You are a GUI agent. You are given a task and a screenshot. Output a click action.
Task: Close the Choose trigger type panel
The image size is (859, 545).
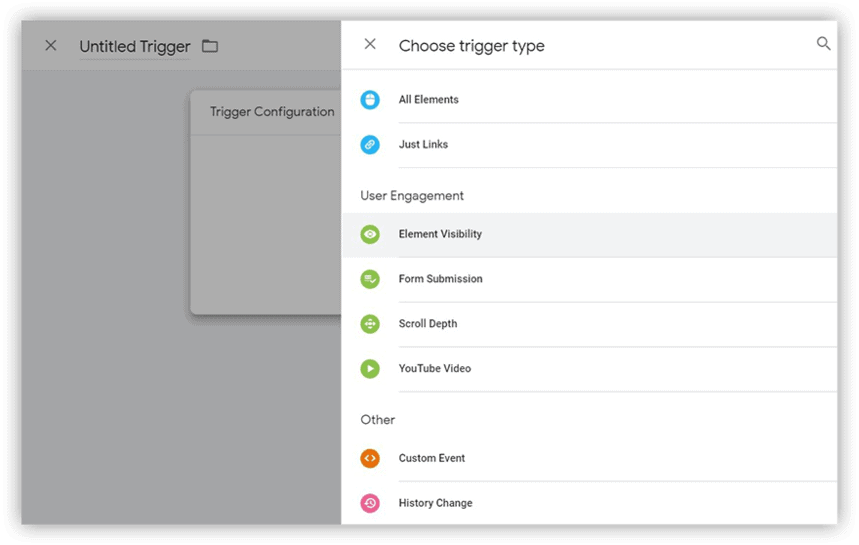pos(370,44)
